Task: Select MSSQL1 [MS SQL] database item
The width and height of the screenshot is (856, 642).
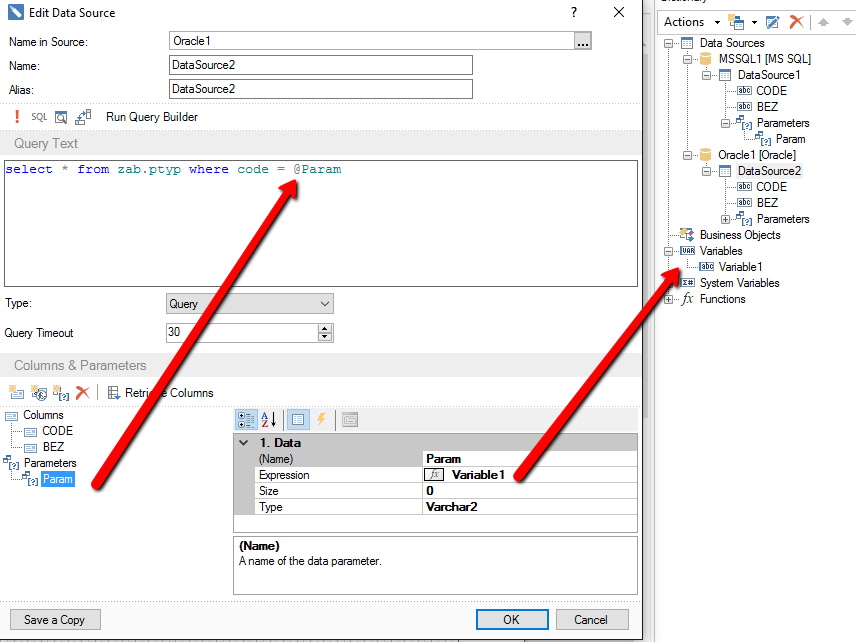Action: point(764,59)
